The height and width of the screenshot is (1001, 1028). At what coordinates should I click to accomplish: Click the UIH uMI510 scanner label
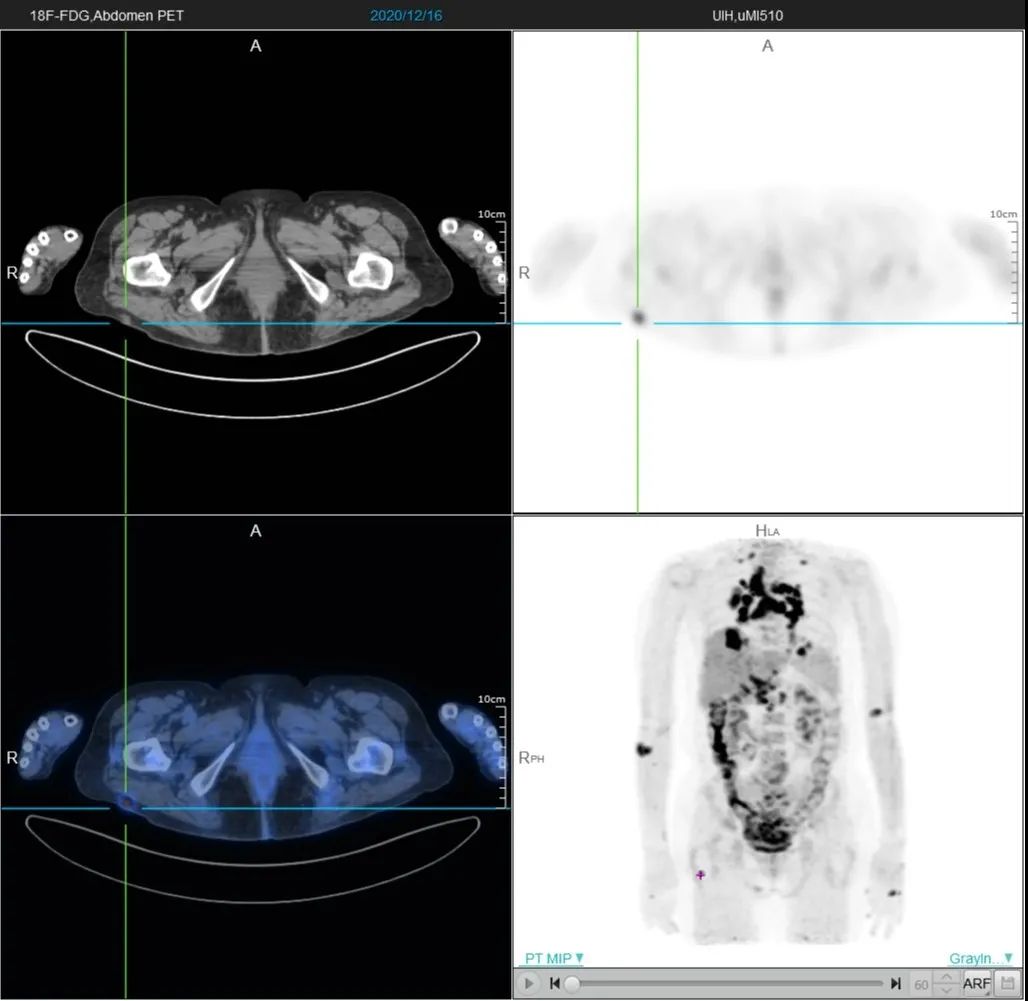(x=747, y=16)
